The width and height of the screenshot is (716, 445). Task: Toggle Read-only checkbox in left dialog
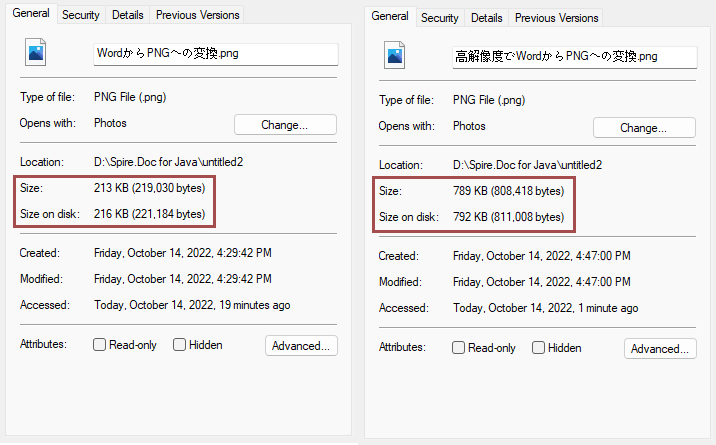(x=99, y=345)
